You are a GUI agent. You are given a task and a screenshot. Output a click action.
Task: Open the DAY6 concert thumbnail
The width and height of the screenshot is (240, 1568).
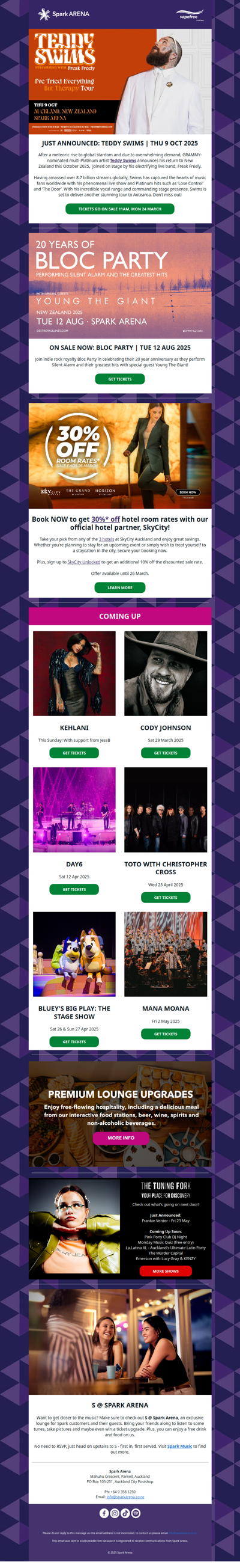pos(74,810)
